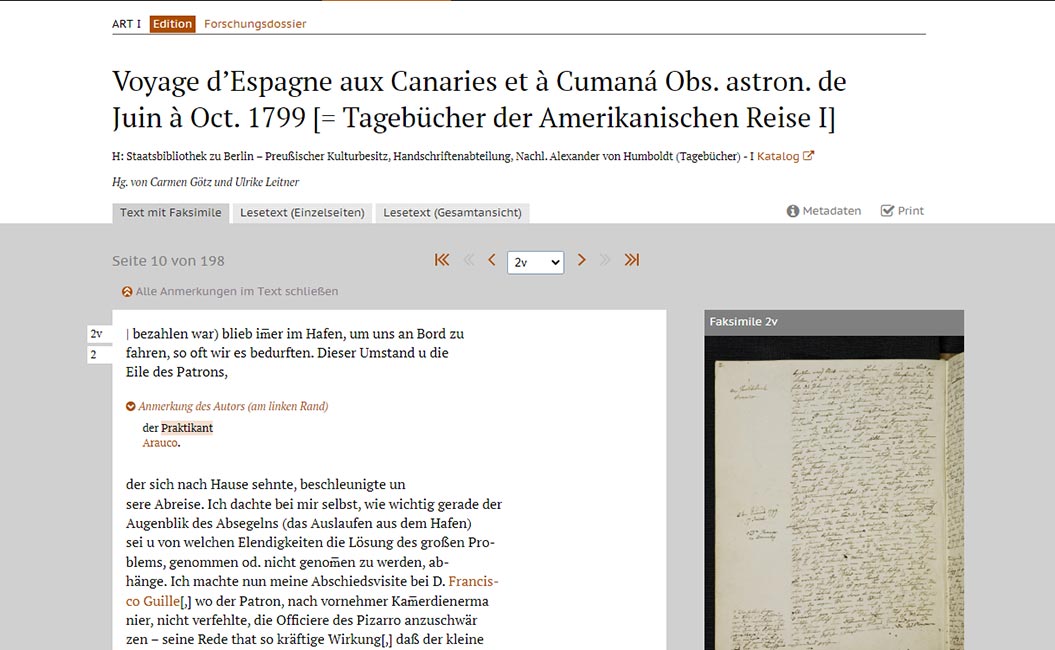The width and height of the screenshot is (1055, 650).
Task: Select the highlighted Edition navigation item
Action: point(170,23)
